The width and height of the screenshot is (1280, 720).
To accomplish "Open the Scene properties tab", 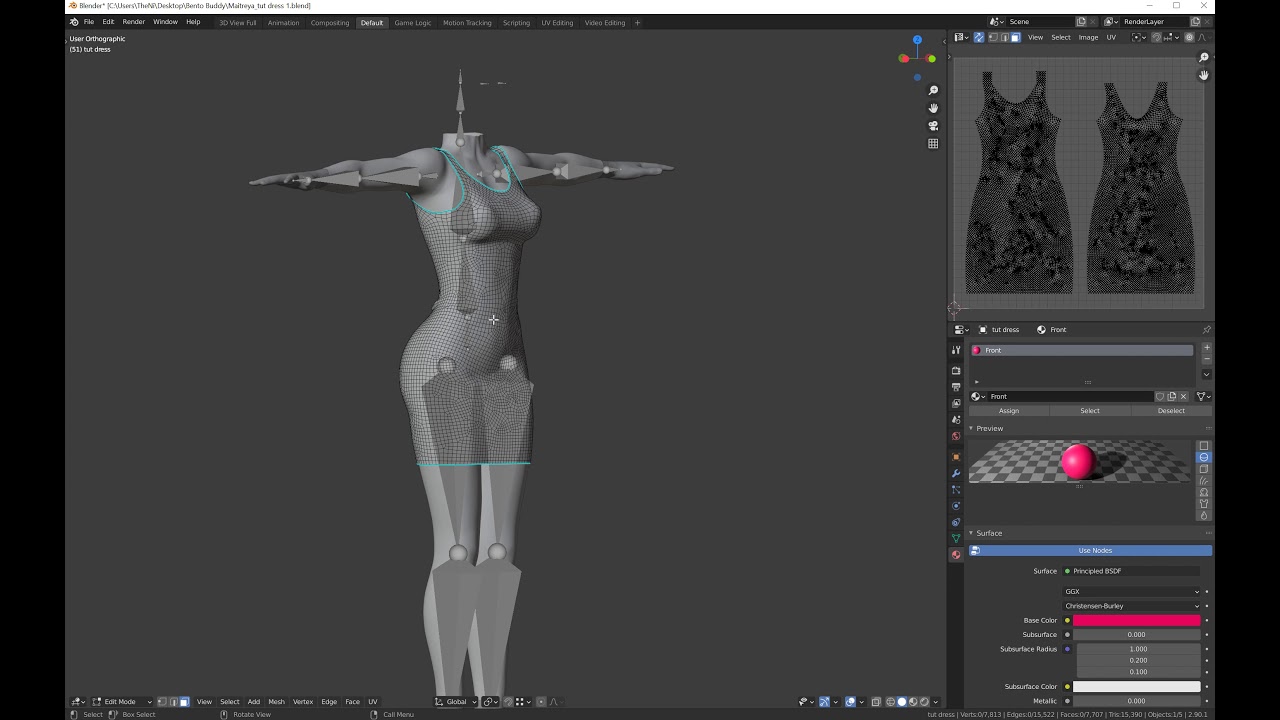I will tap(956, 420).
